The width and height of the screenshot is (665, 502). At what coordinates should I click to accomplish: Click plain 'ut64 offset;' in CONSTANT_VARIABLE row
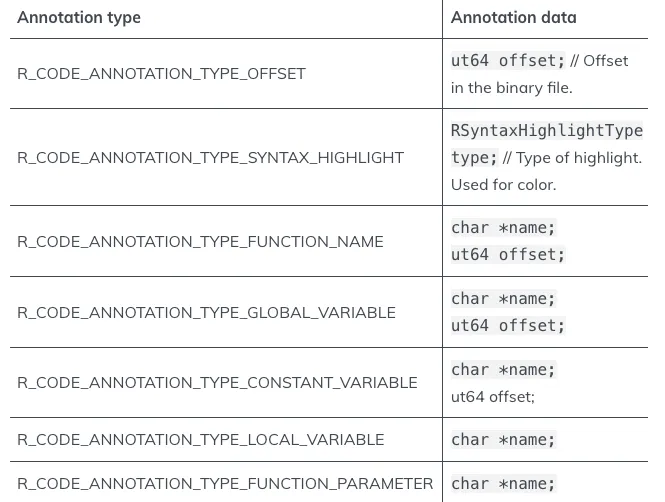click(x=493, y=397)
